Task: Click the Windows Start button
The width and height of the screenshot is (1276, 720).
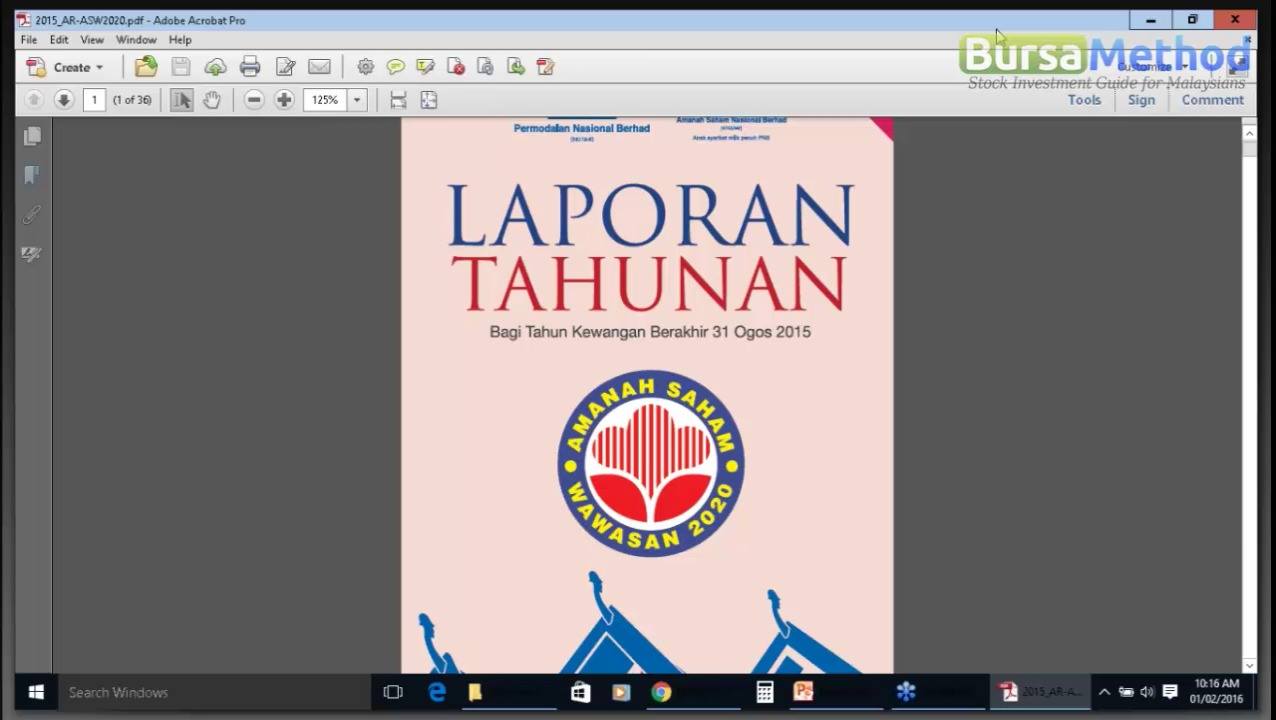Action: [x=36, y=692]
